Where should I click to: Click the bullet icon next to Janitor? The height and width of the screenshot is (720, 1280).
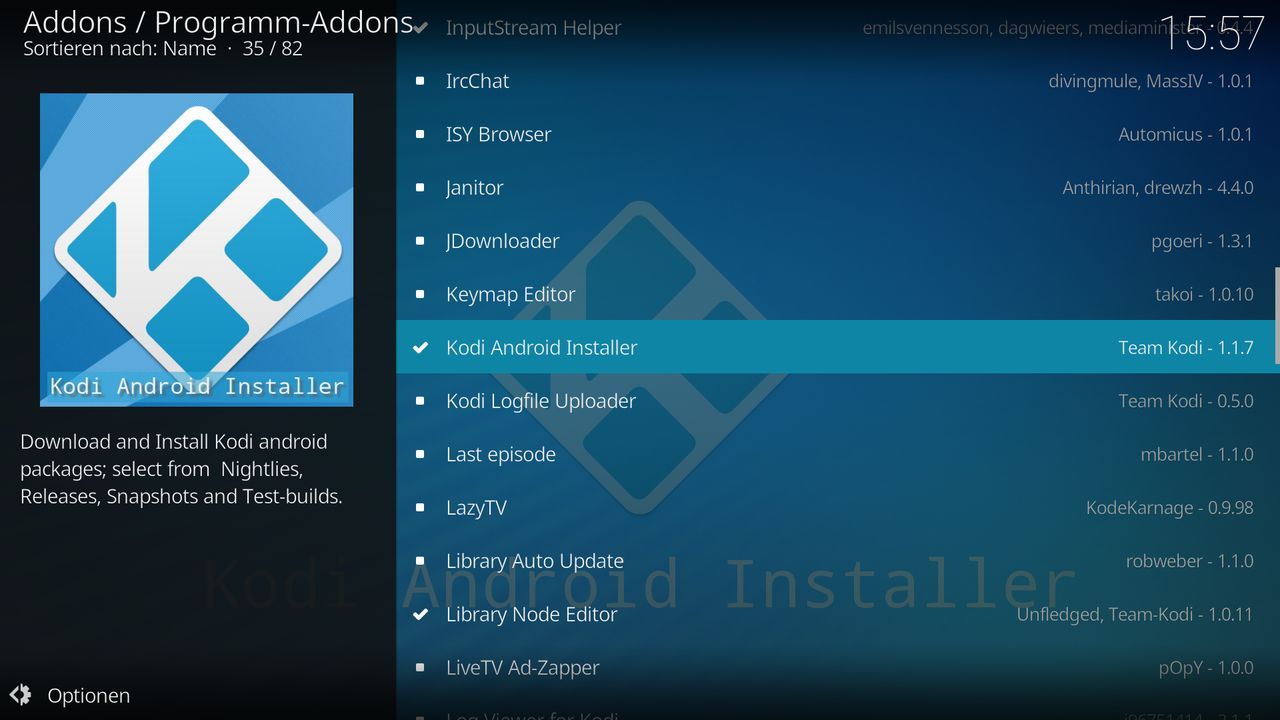click(x=420, y=187)
